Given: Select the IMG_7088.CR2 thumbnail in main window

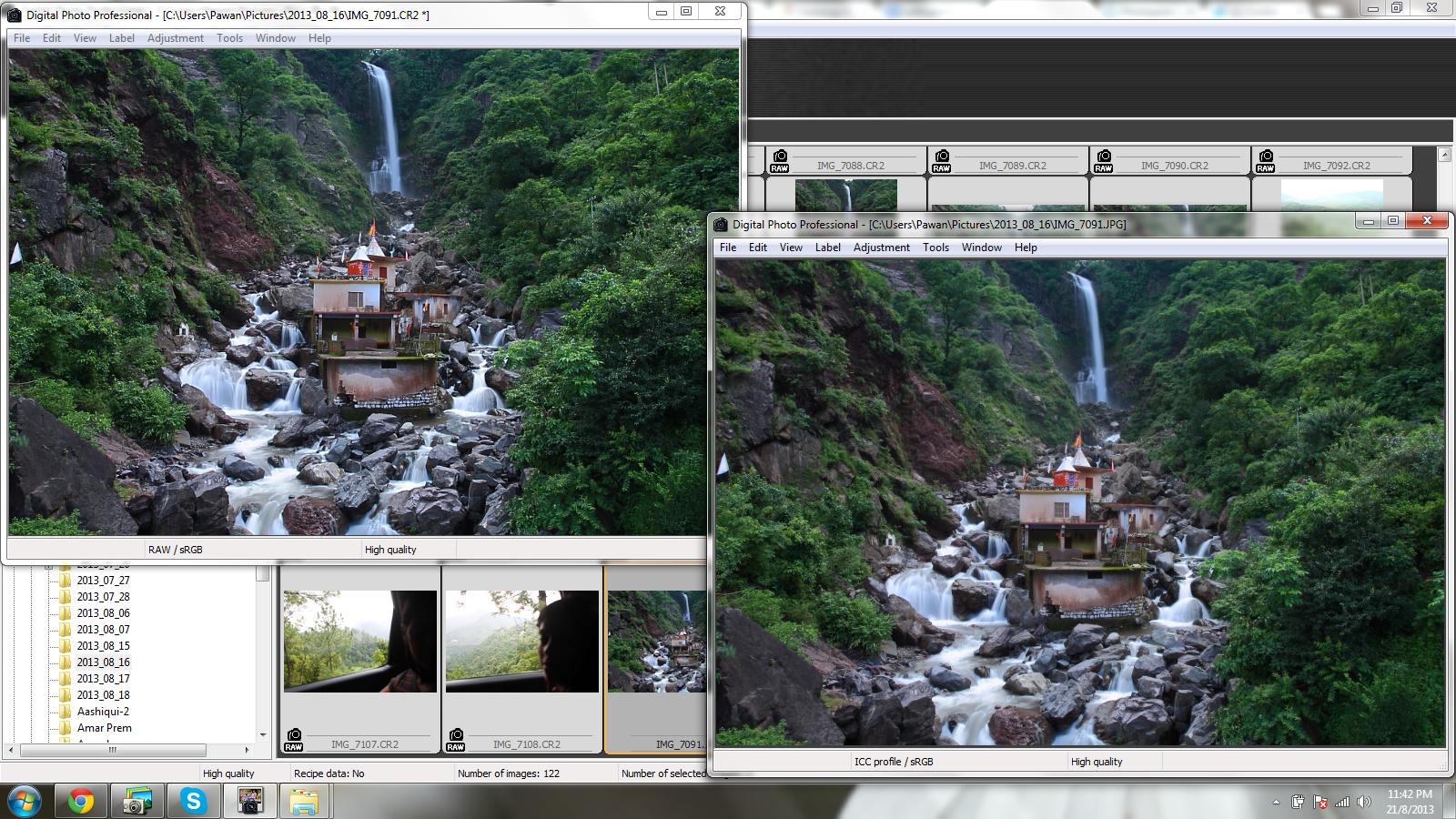Looking at the screenshot, I should pos(846,195).
